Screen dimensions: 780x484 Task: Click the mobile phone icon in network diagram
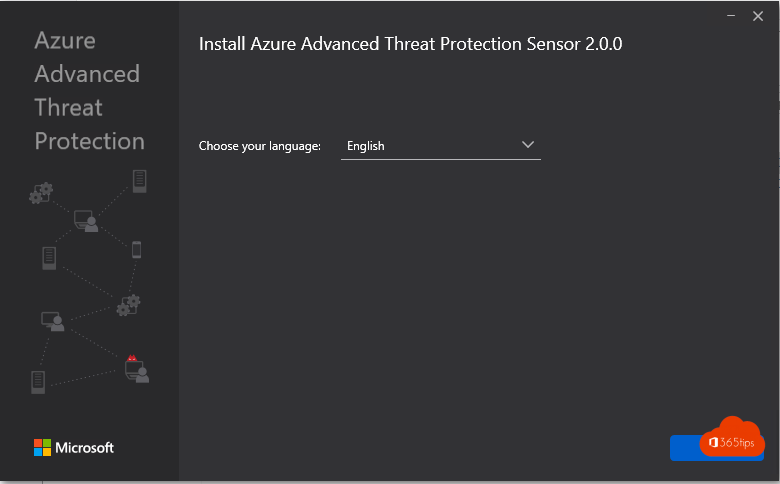tap(136, 250)
